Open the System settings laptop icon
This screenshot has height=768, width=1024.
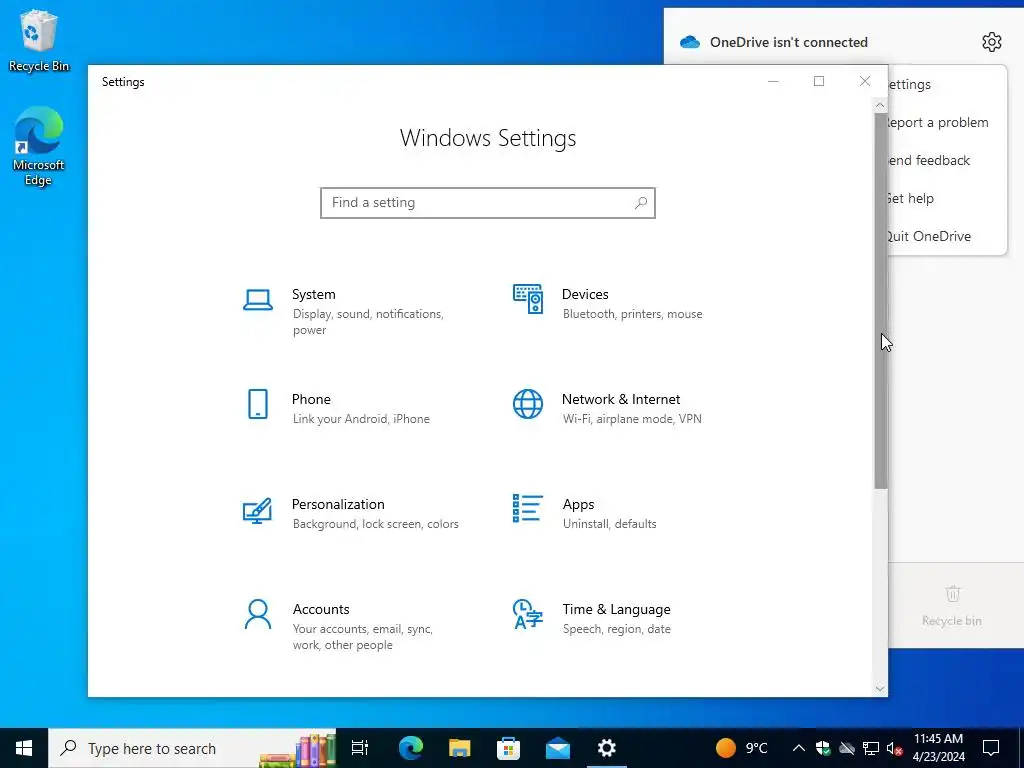pyautogui.click(x=258, y=300)
